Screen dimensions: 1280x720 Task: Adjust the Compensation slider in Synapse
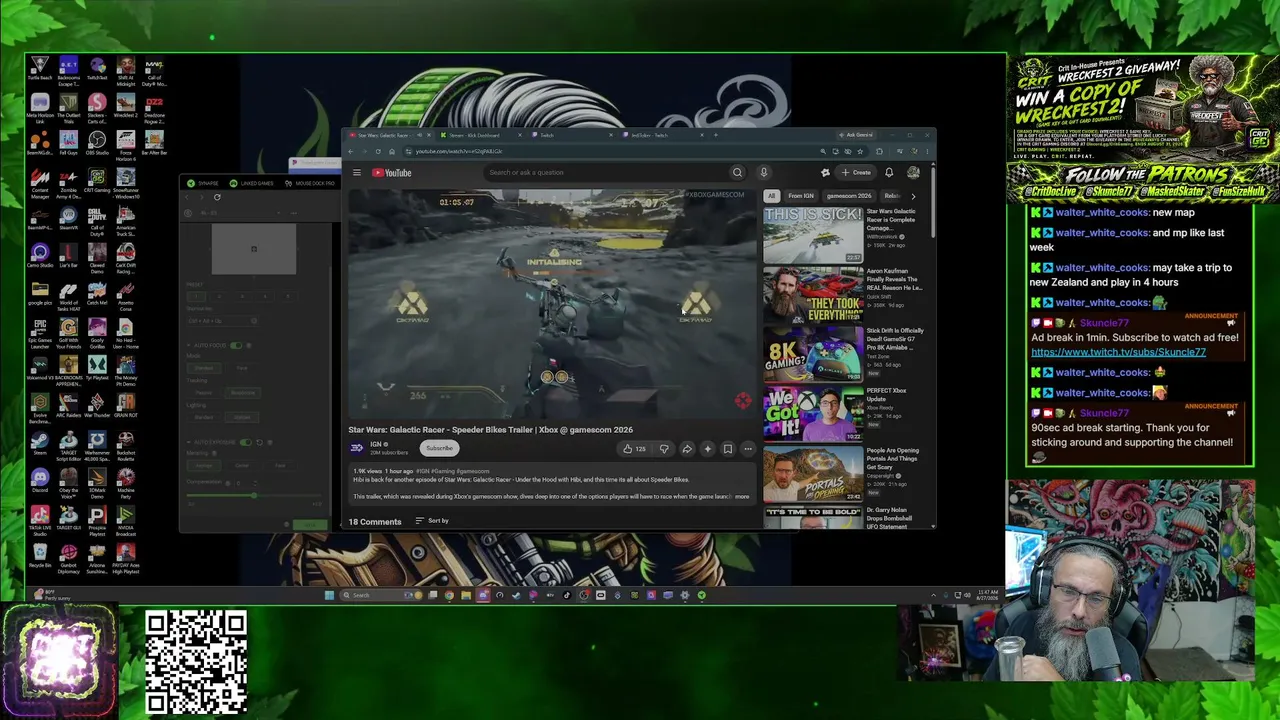(253, 495)
